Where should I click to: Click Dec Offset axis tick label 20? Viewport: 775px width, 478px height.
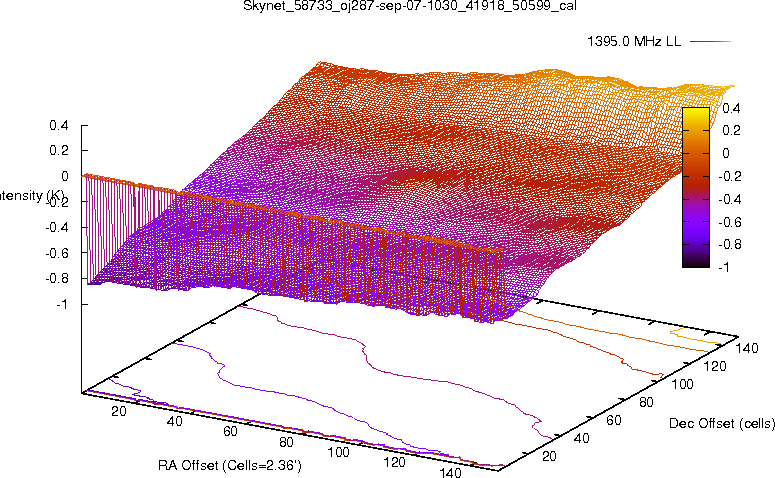[549, 456]
